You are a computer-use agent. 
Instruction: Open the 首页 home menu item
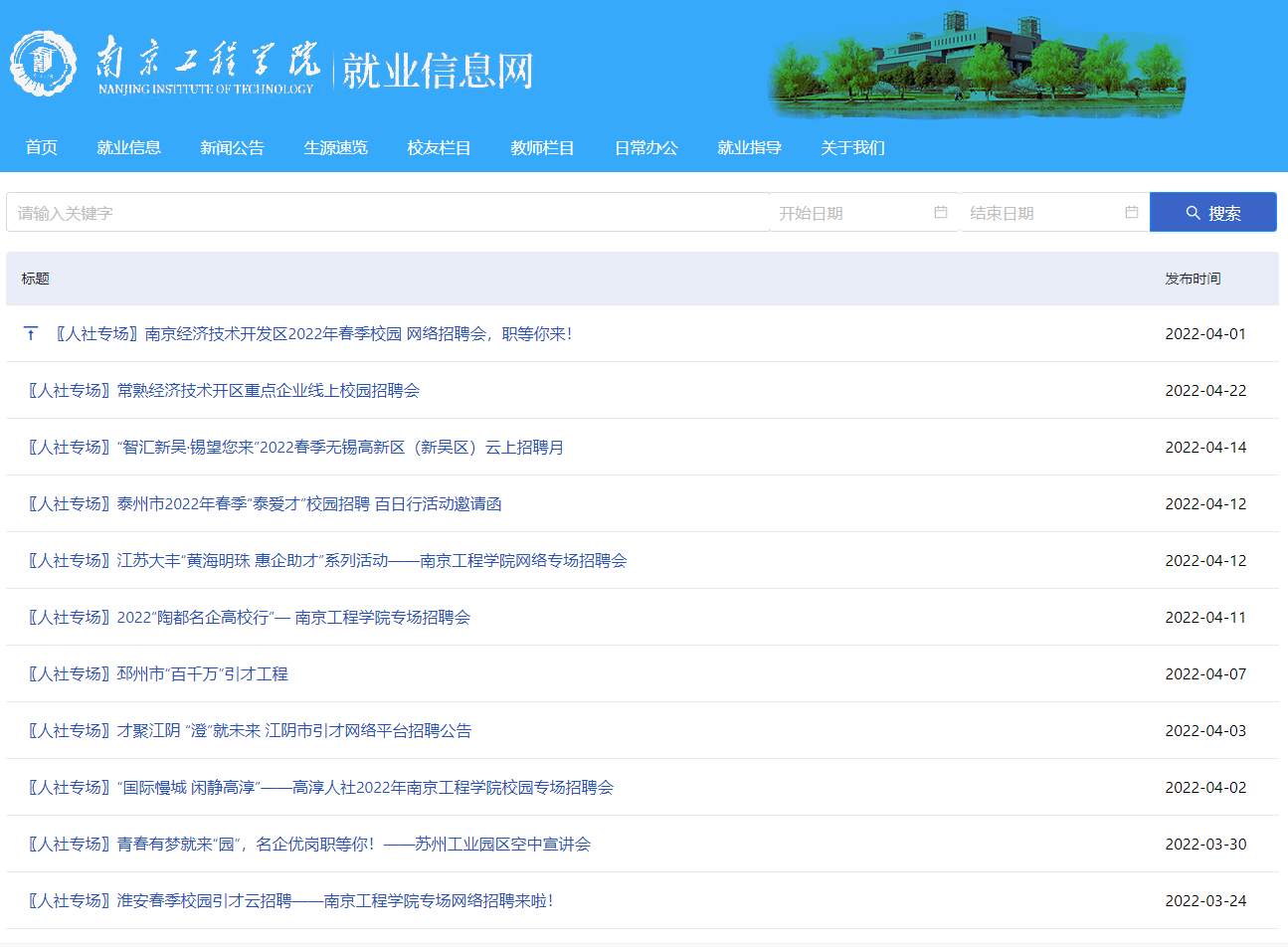(42, 147)
